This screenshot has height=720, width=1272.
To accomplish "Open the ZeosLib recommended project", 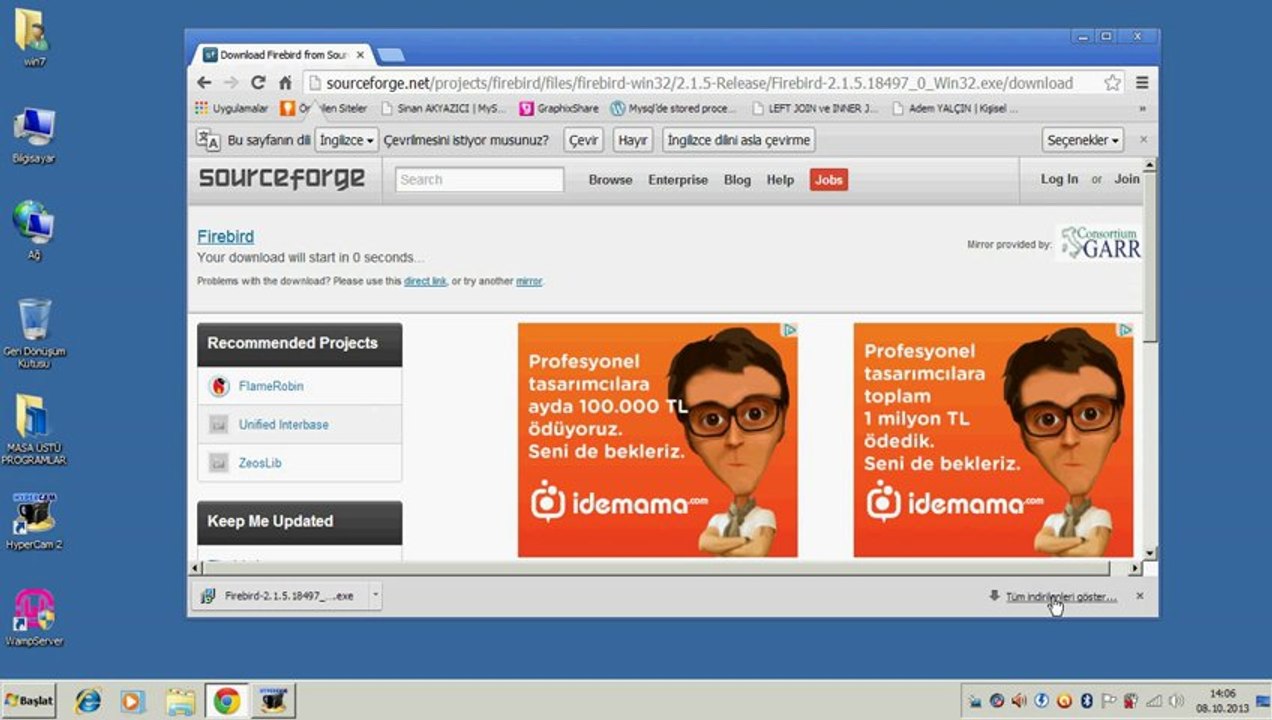I will (260, 463).
